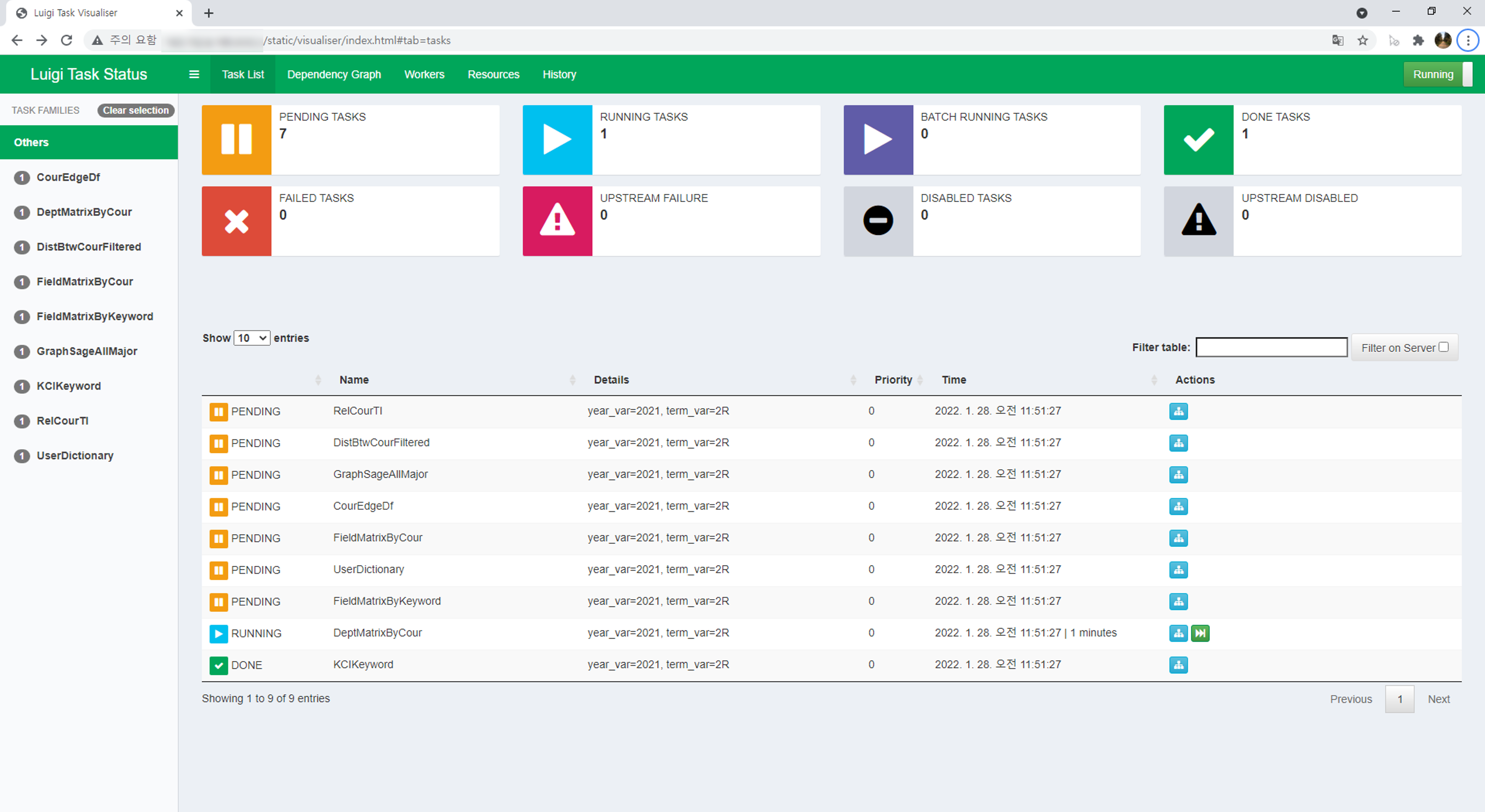The image size is (1485, 812).
Task: Click the Clear selection button
Action: point(135,110)
